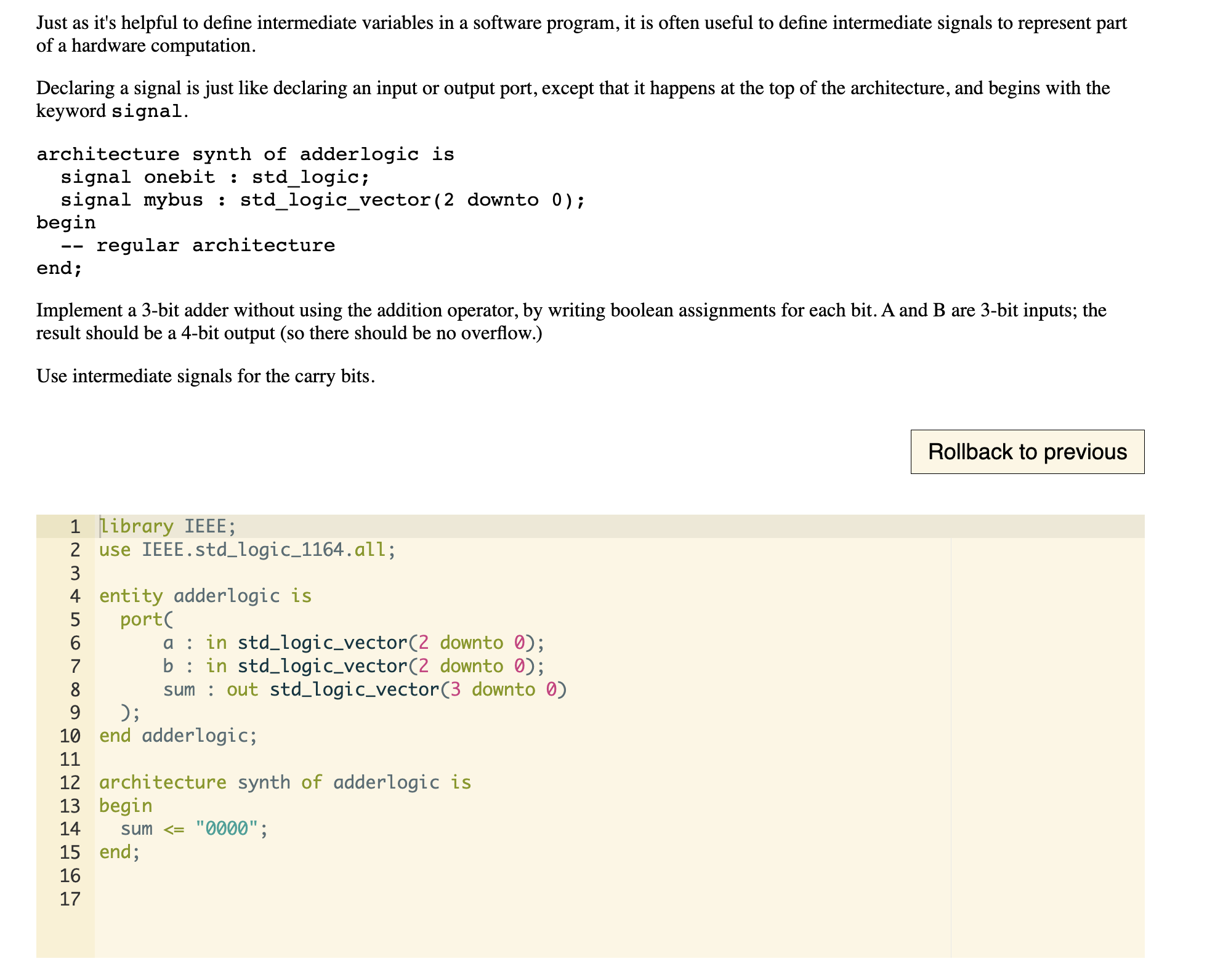Click the signal onebit code in the instructions
The image size is (1207, 980).
pos(154,177)
